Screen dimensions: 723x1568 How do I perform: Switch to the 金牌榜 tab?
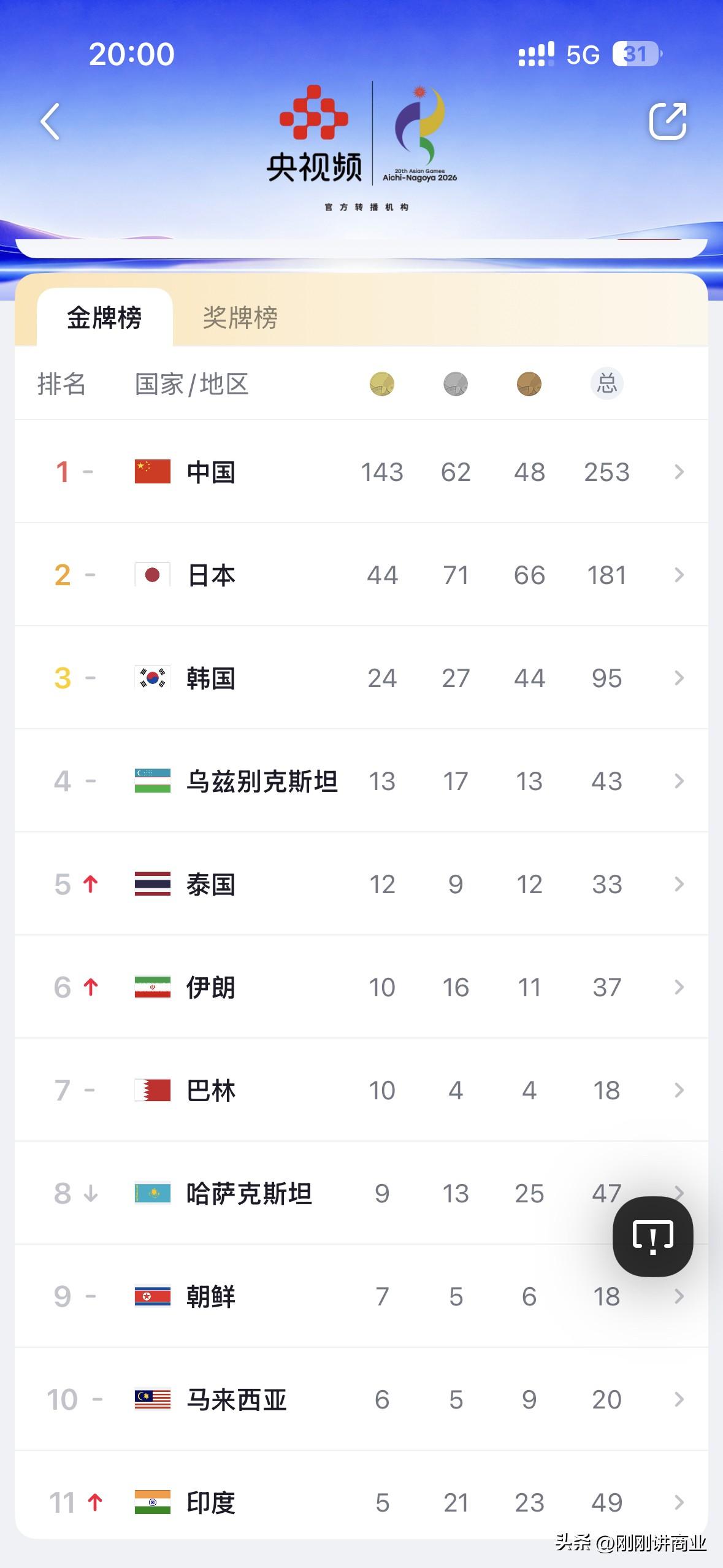(x=105, y=317)
